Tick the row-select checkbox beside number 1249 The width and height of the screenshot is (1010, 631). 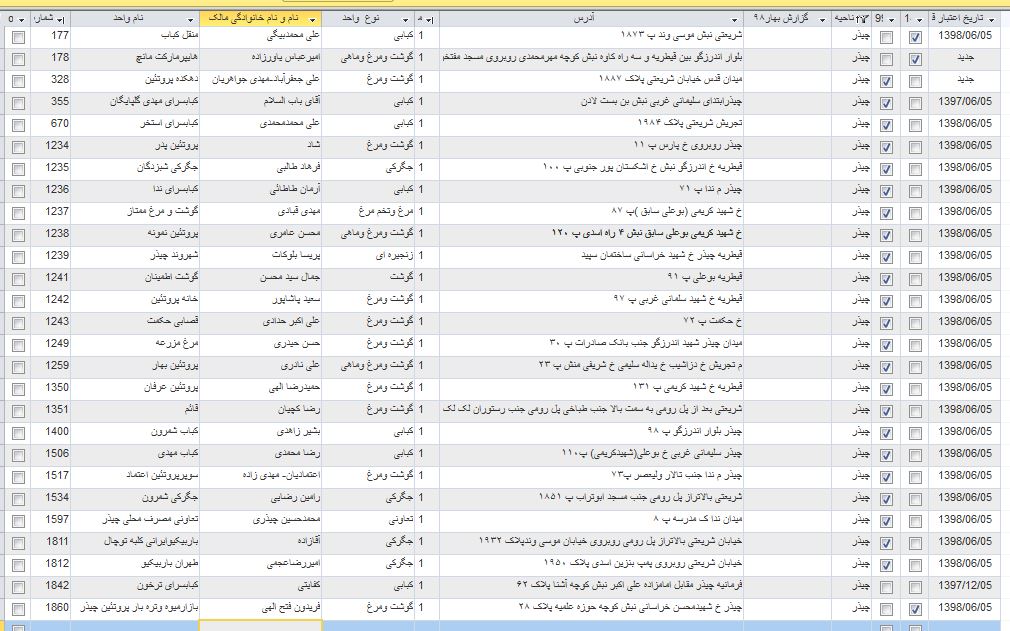pyautogui.click(x=18, y=345)
